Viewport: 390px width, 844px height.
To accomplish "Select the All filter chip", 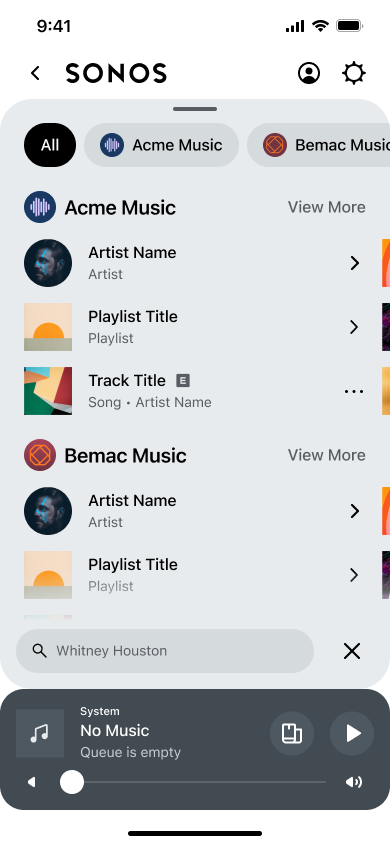I will tap(50, 145).
